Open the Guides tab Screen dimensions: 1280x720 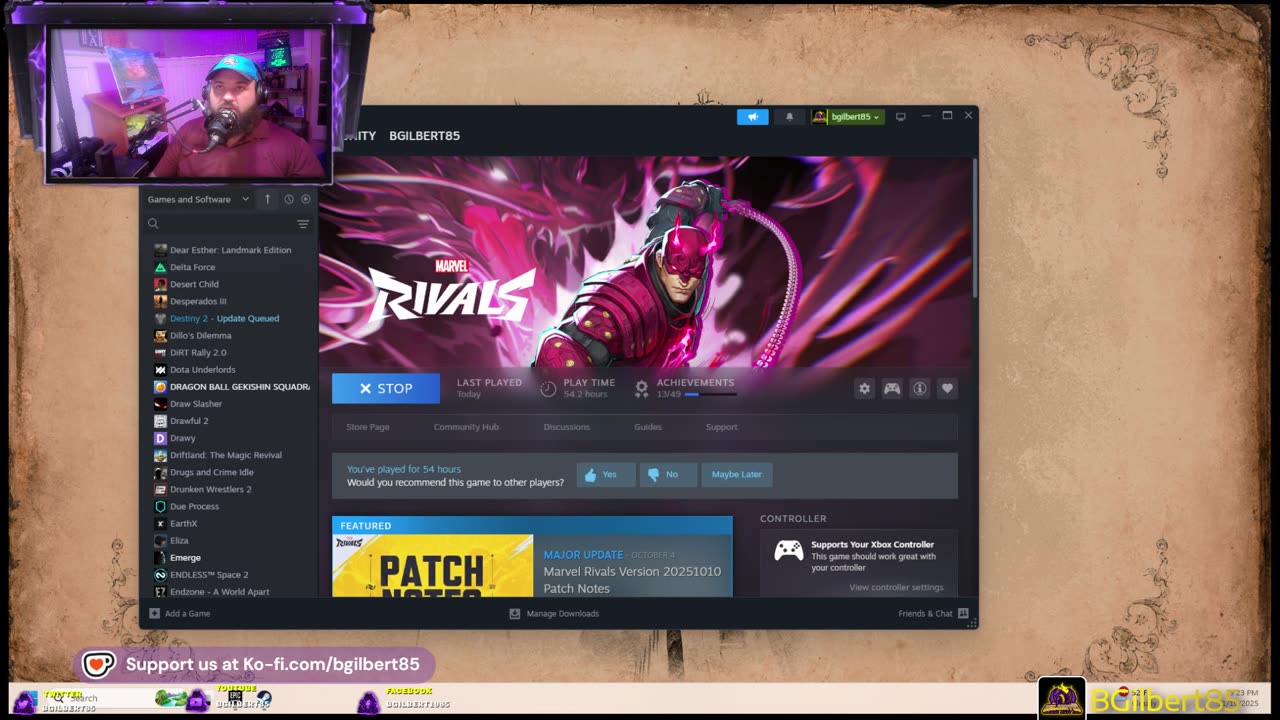click(x=648, y=427)
